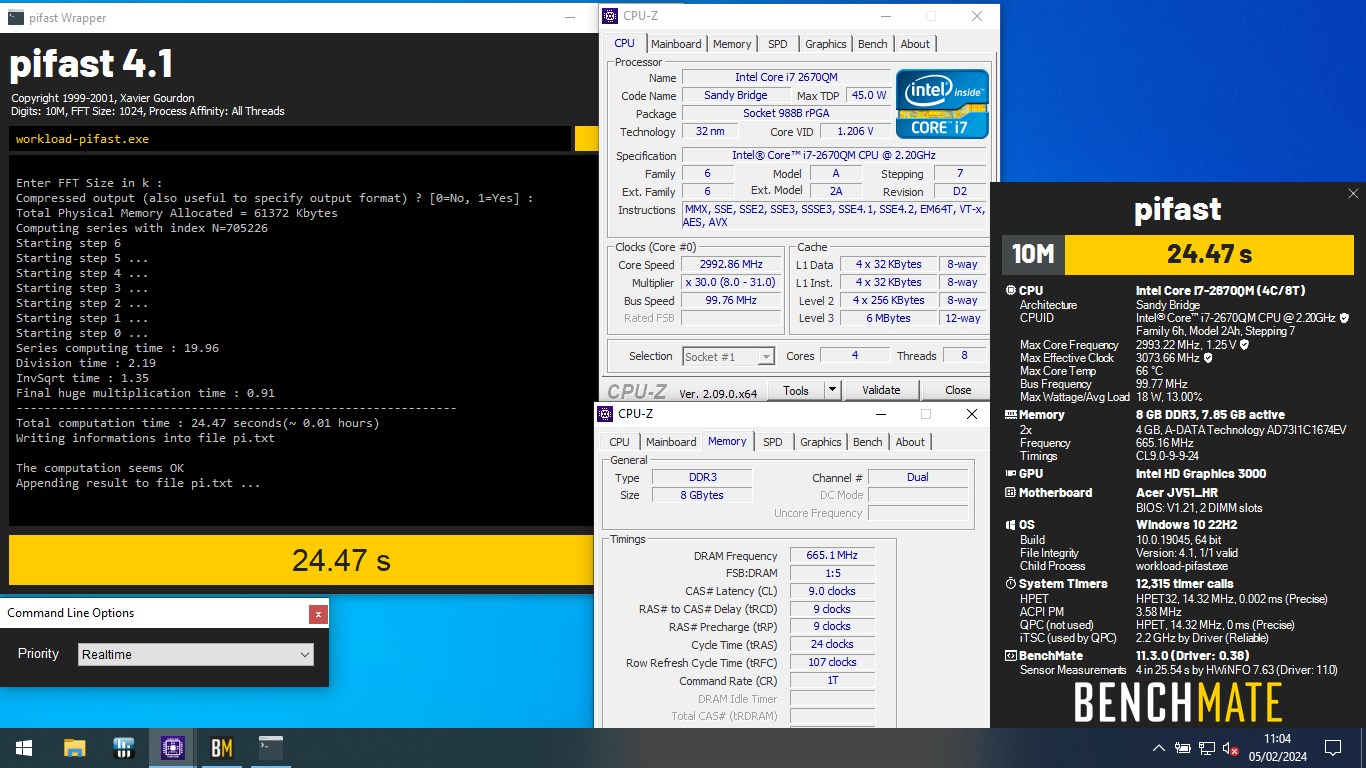Image resolution: width=1366 pixels, height=768 pixels.
Task: Click the CAS# Latency value 9.0 clocks
Action: (x=832, y=591)
